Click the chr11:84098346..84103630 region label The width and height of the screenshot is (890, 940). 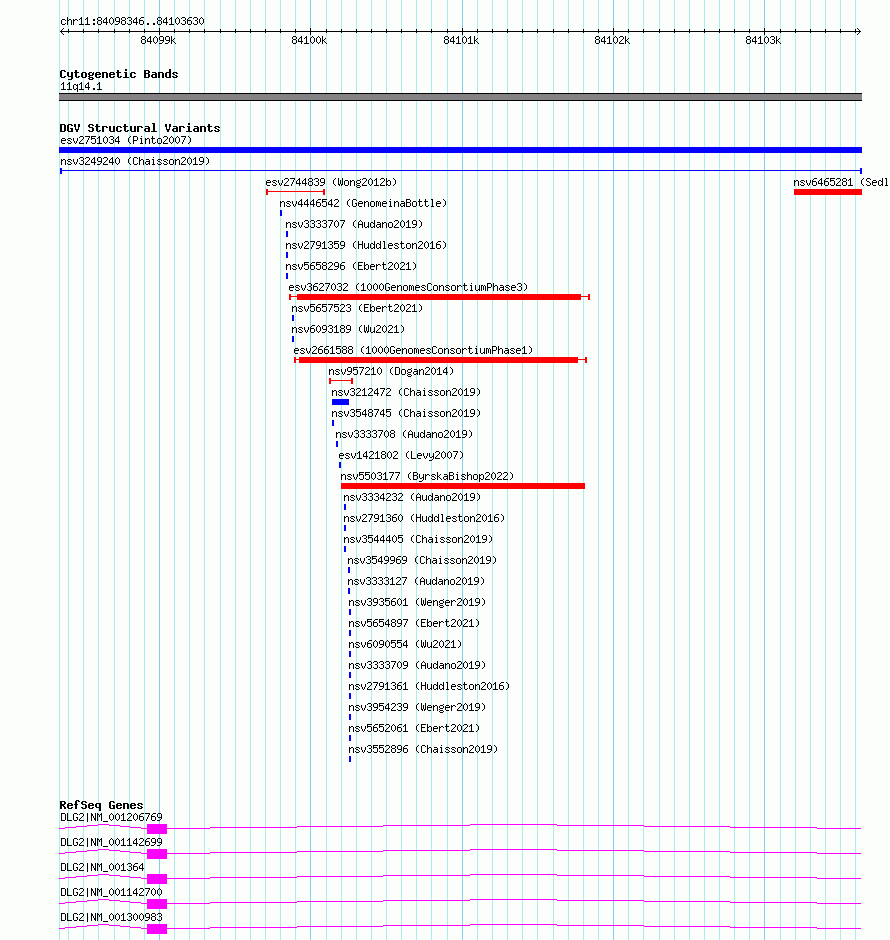click(132, 21)
